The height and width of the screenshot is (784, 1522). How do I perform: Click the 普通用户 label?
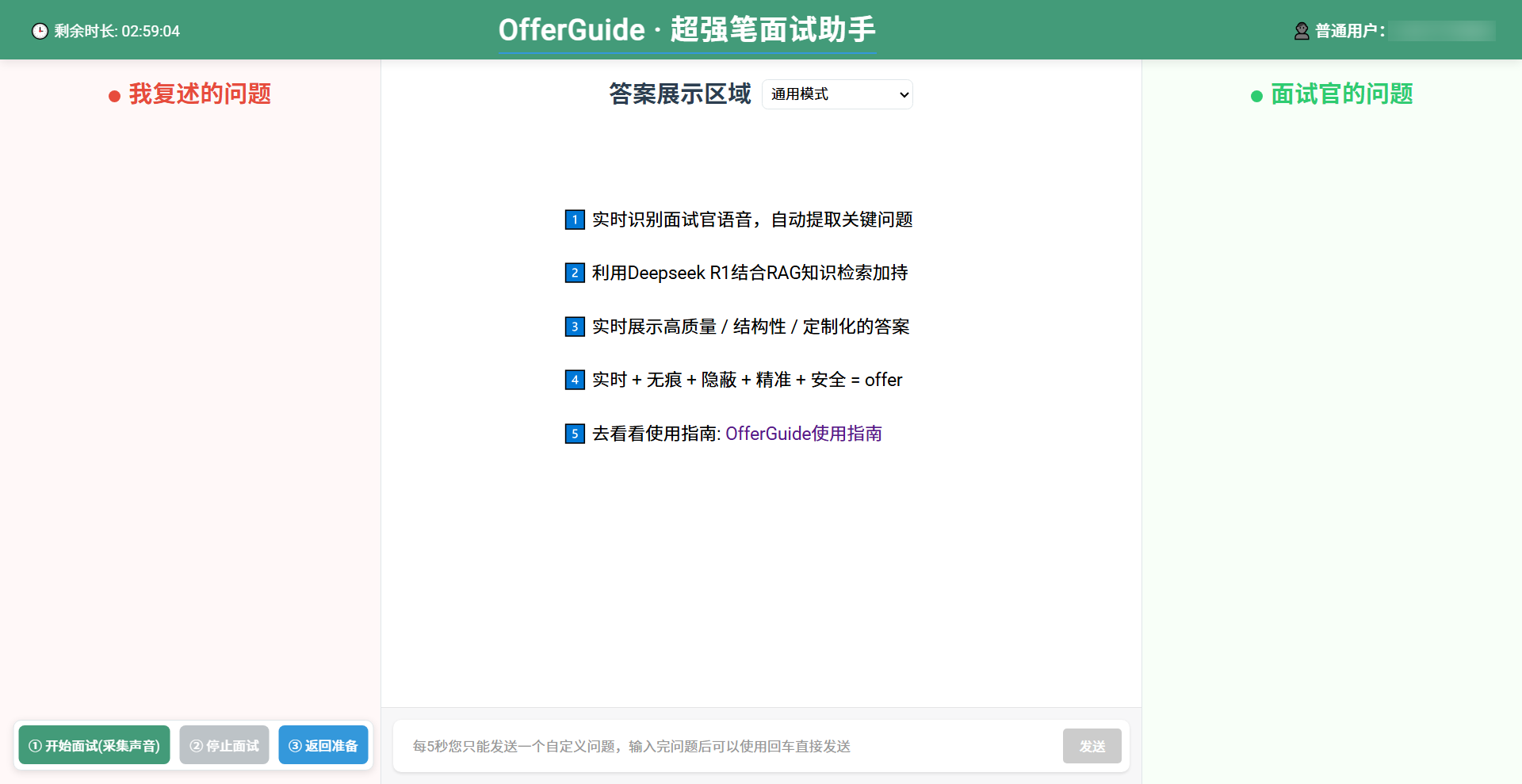point(1350,31)
